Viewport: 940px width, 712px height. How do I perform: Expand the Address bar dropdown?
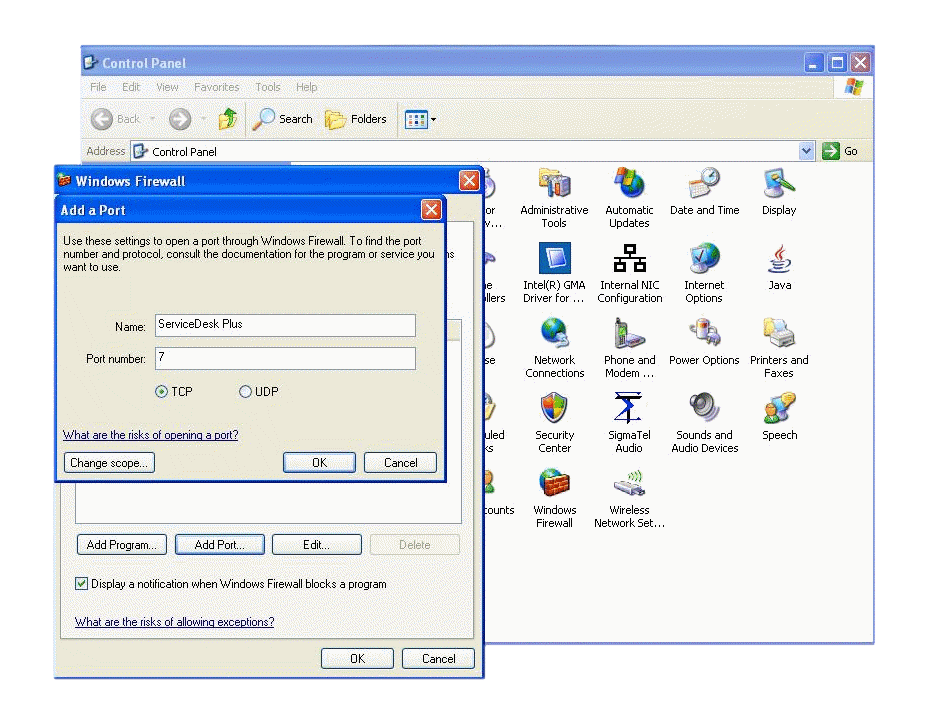pyautogui.click(x=806, y=151)
